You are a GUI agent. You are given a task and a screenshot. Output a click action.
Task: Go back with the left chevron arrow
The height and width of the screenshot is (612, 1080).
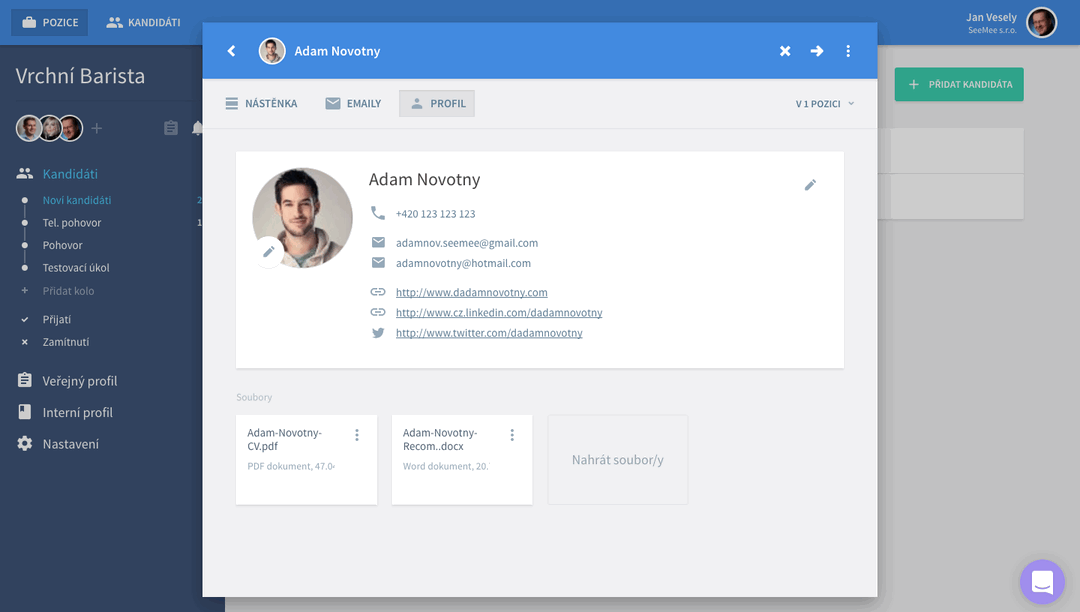point(231,51)
